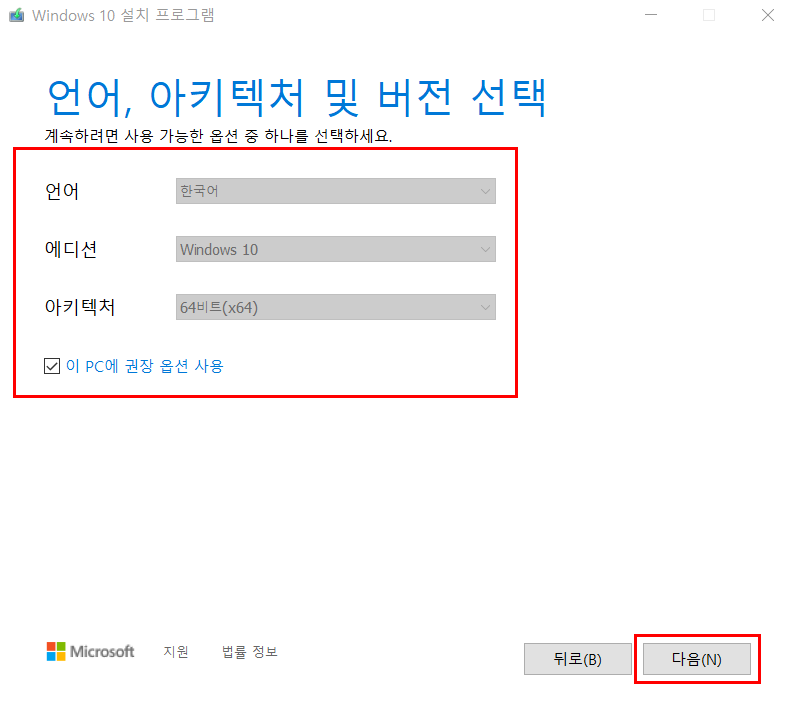Screen dimensions: 791x702
Task: Click the Microsoft logo
Action: point(90,651)
